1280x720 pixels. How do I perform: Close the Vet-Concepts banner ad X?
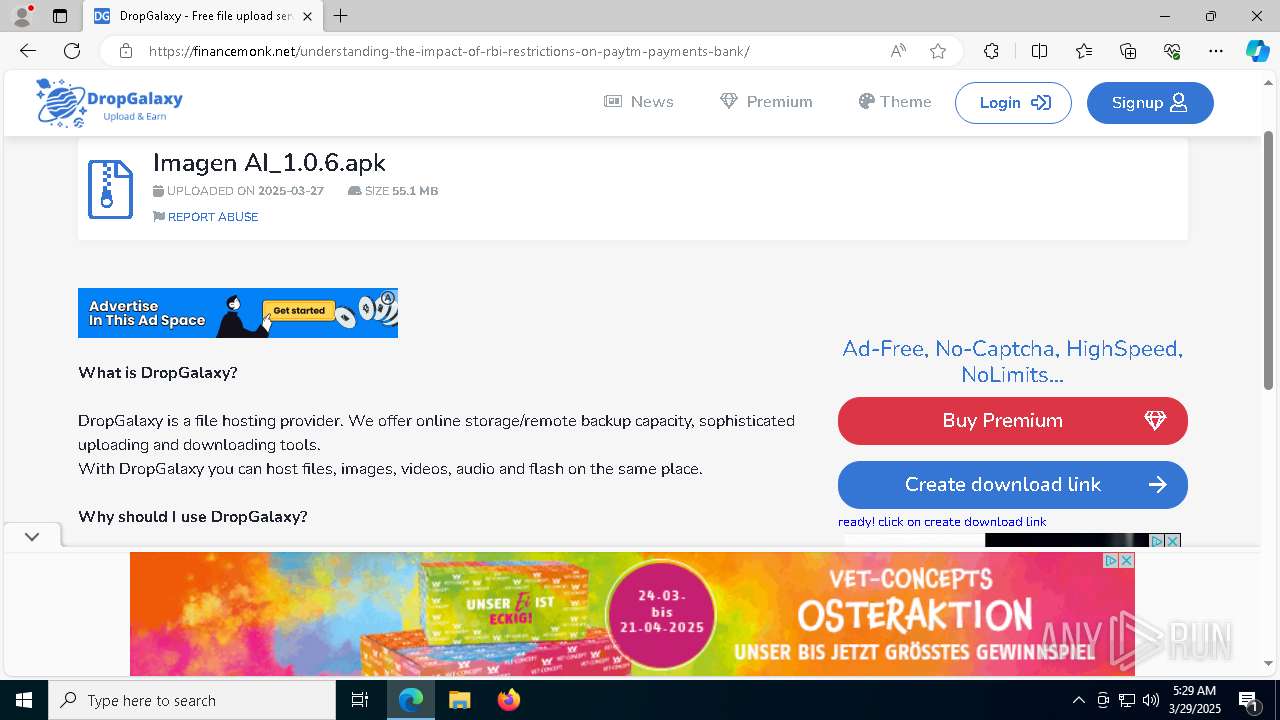1127,560
